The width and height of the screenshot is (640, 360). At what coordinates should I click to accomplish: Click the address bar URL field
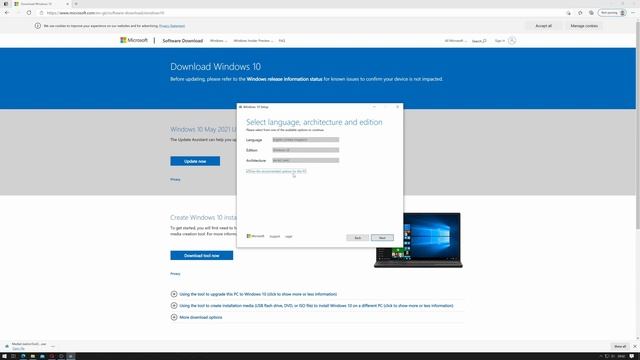302,13
